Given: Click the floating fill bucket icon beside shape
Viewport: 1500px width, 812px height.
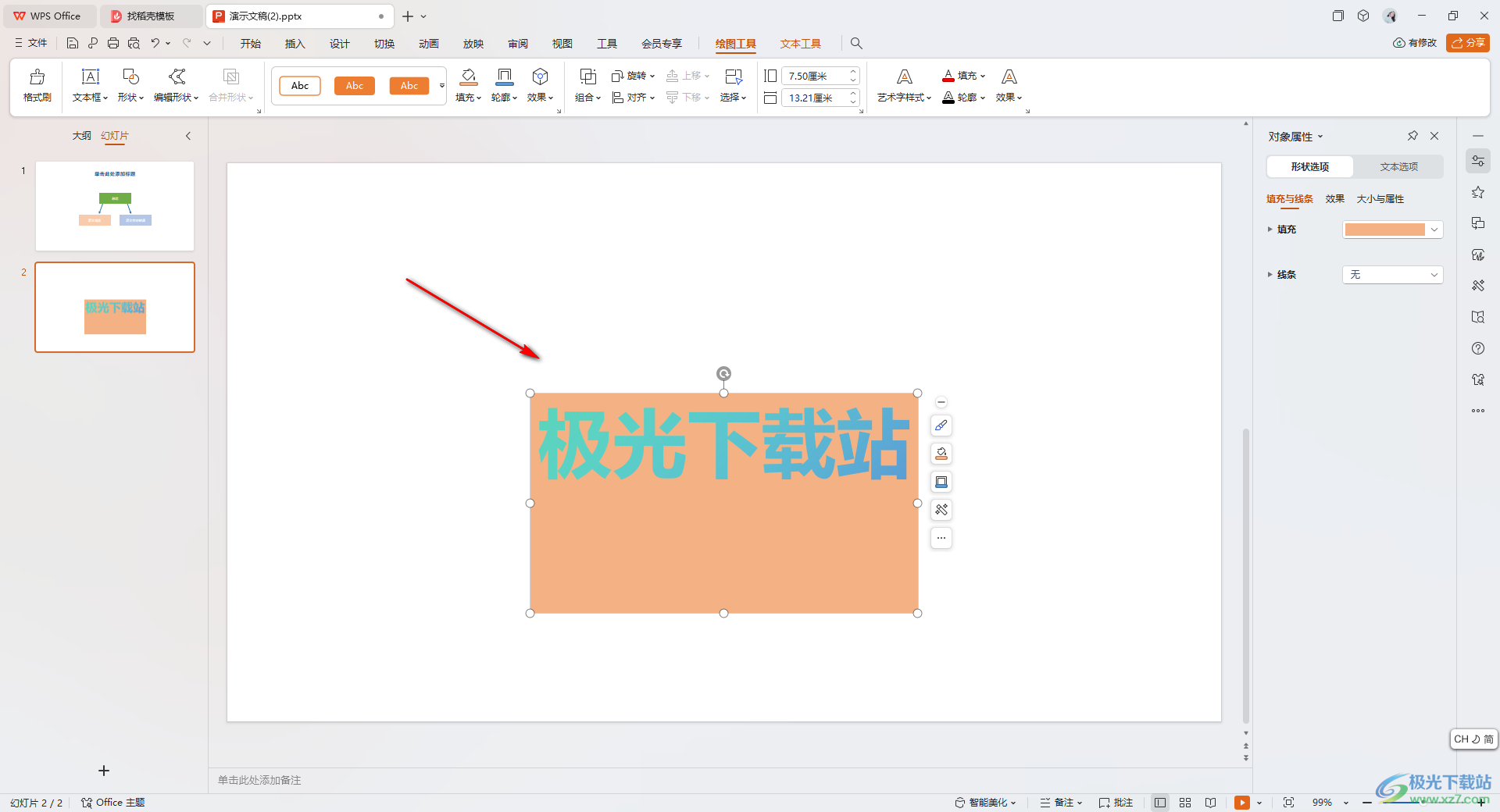Looking at the screenshot, I should pyautogui.click(x=941, y=454).
